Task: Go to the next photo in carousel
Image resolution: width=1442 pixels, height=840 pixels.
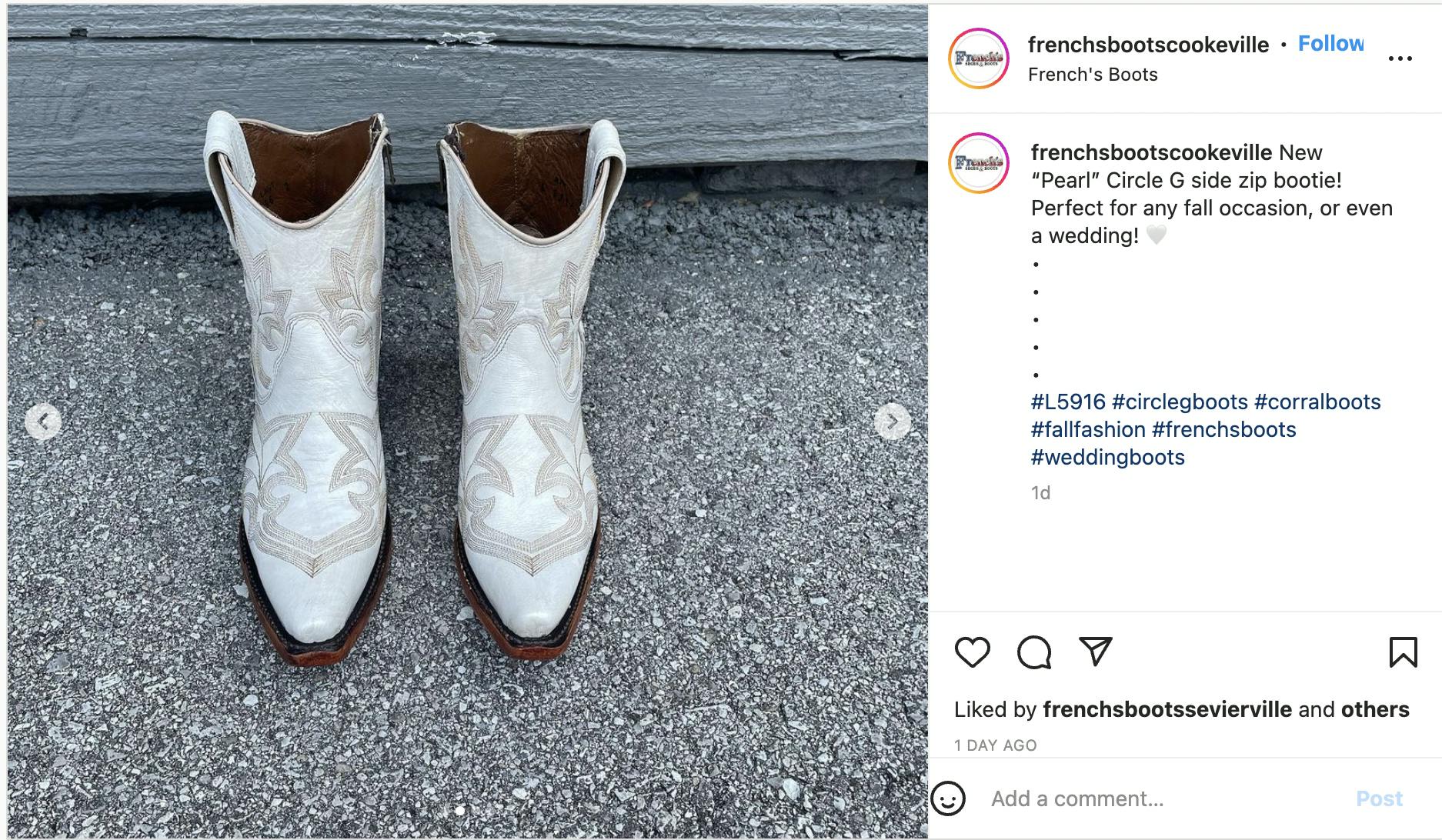Action: (x=892, y=422)
